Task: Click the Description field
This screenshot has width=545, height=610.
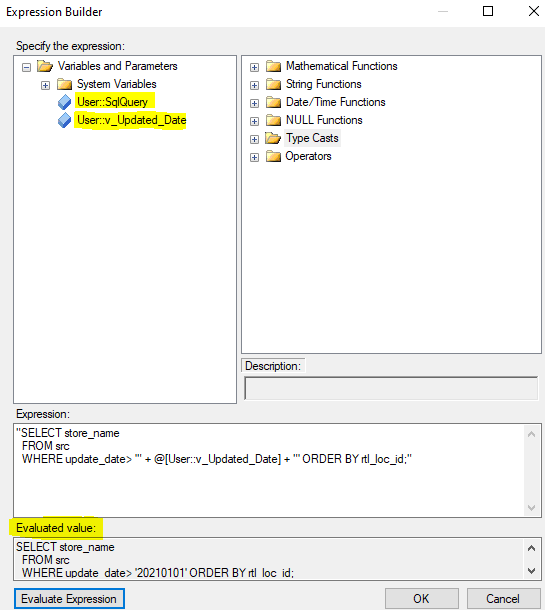Action: (x=391, y=388)
